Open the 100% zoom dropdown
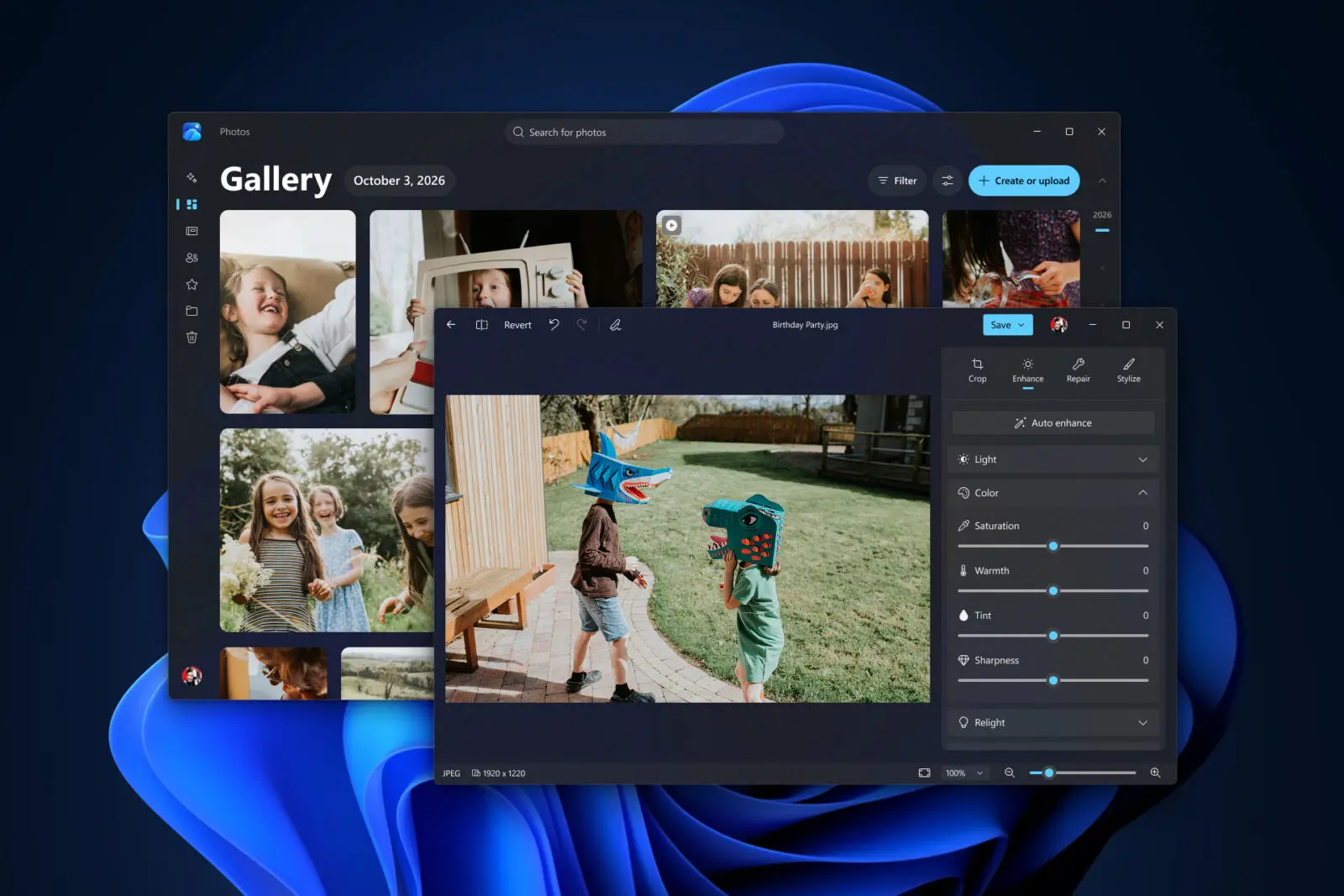This screenshot has width=1344, height=896. pyautogui.click(x=964, y=773)
